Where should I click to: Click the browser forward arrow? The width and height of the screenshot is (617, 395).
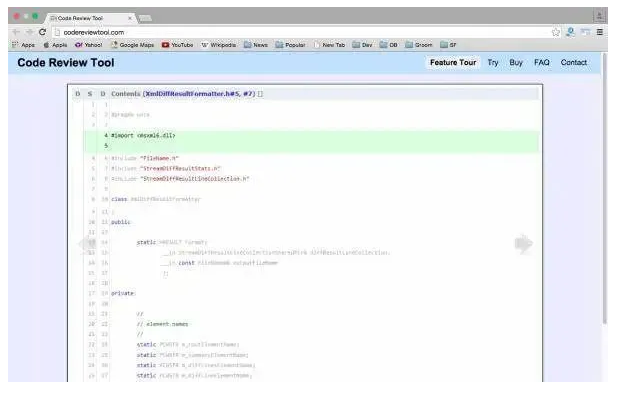[x=30, y=32]
